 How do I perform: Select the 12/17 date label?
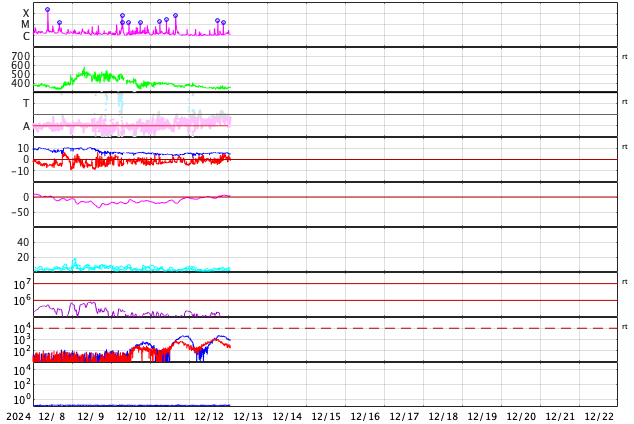(x=404, y=416)
